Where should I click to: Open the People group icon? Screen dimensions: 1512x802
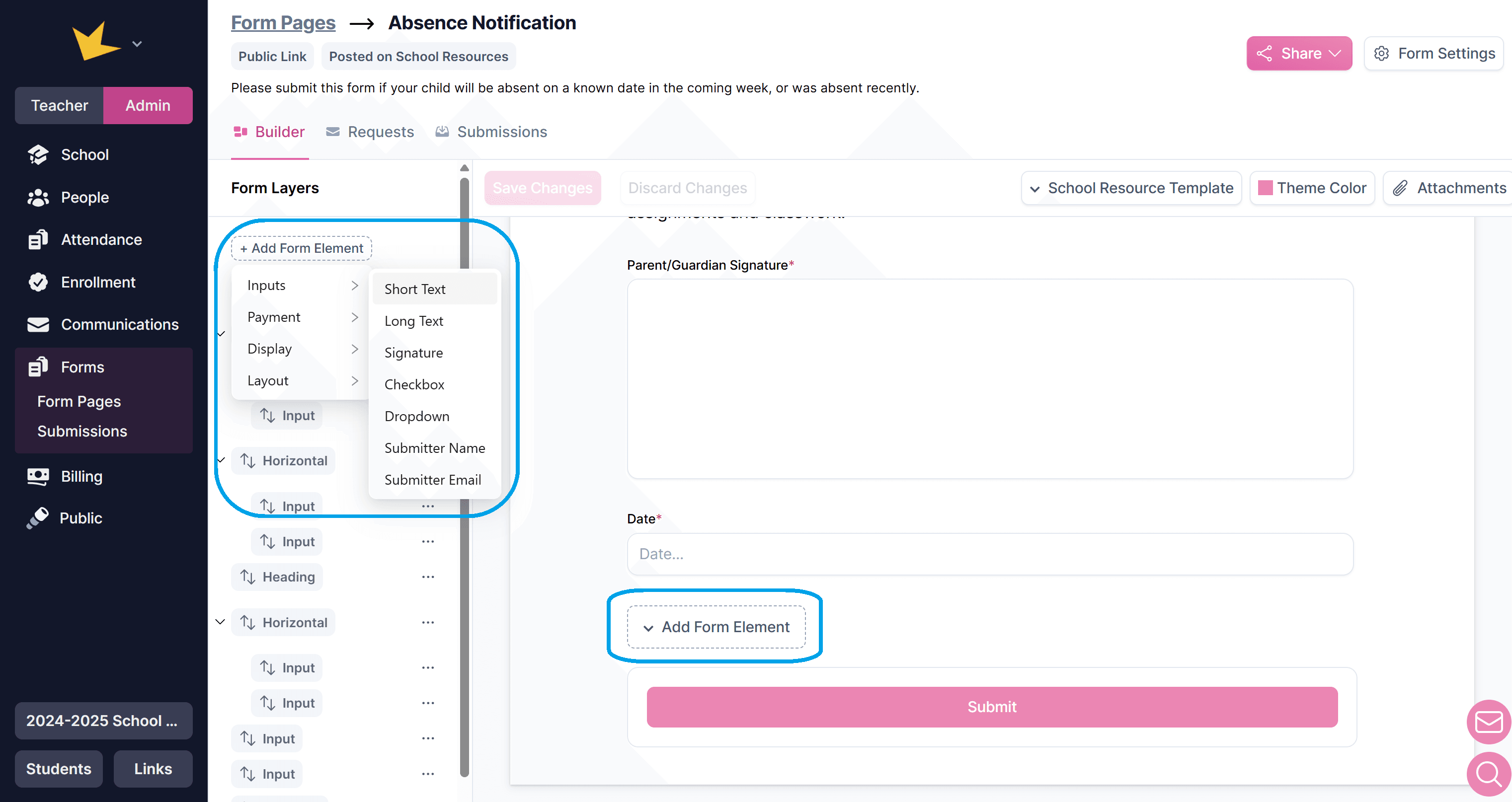(38, 198)
